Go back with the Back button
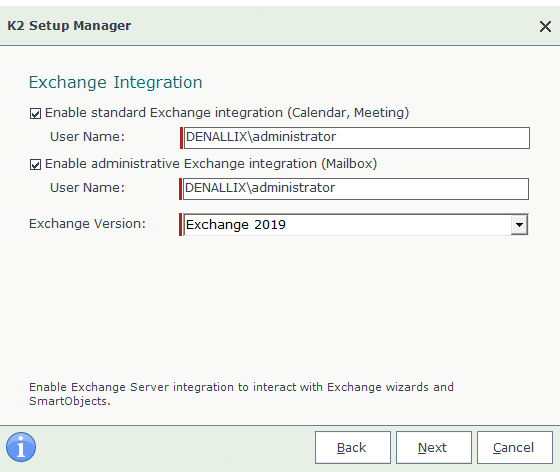 (x=352, y=447)
